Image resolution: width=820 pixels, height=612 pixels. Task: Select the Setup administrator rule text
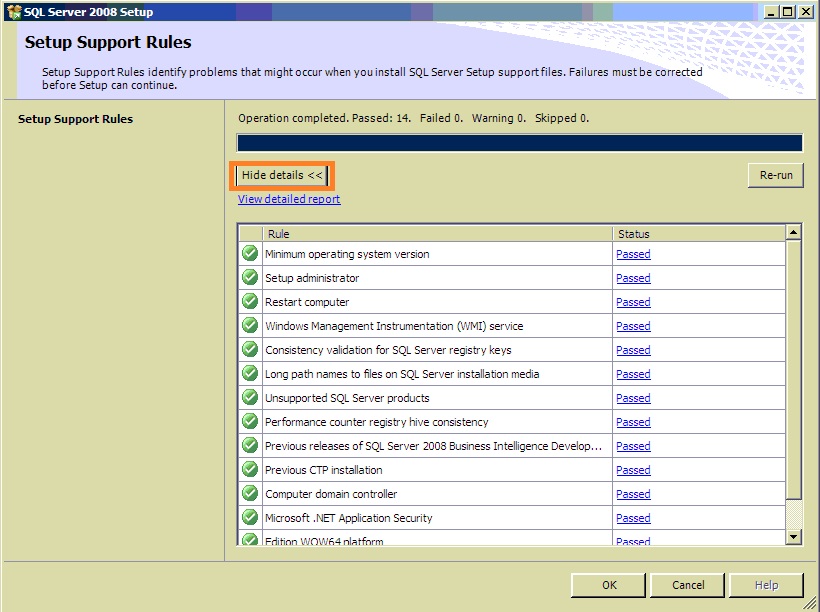[312, 278]
